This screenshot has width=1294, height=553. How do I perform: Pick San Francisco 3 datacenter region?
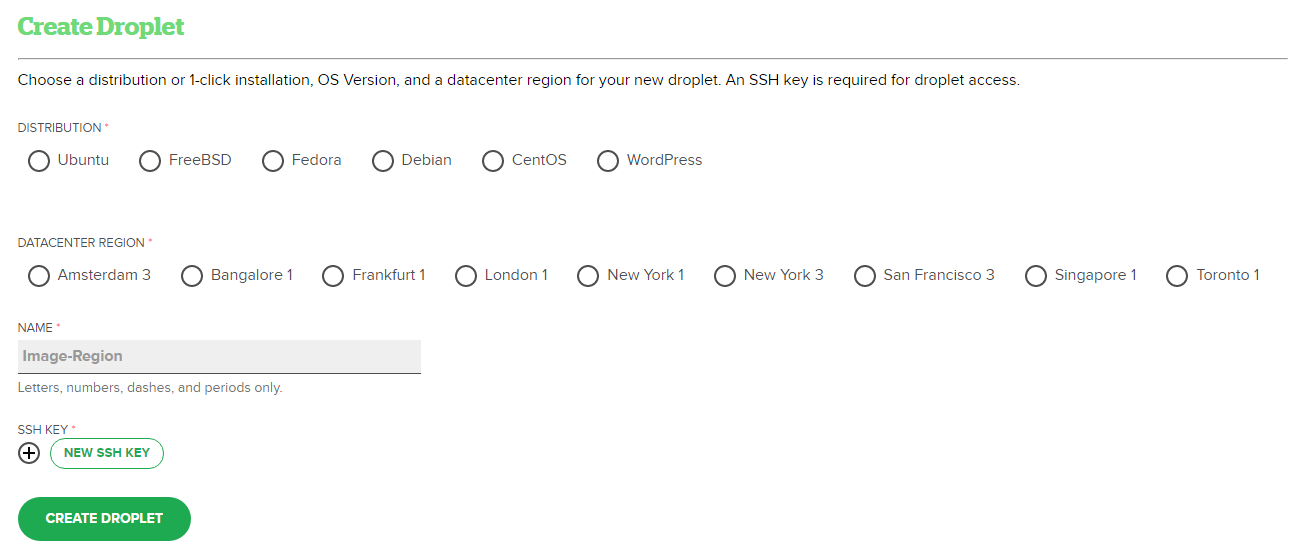(865, 276)
